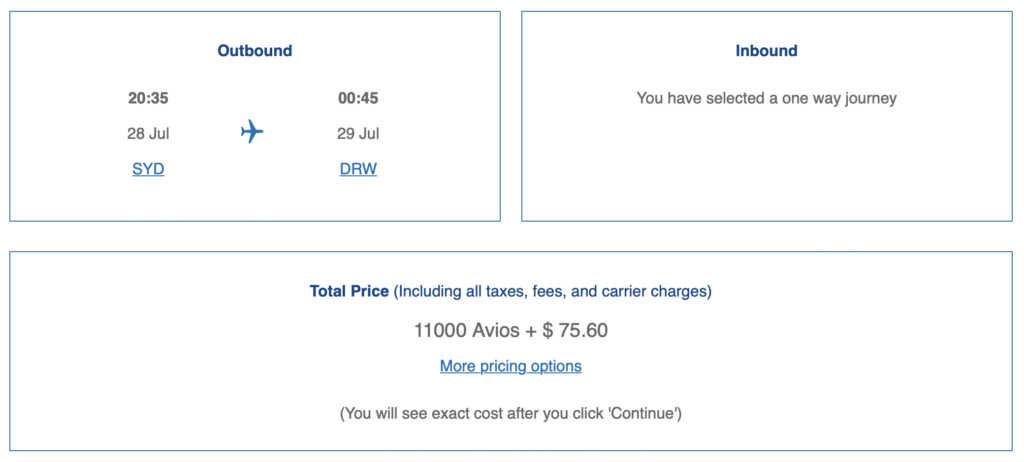
Task: Open the More pricing options link
Action: 510,366
